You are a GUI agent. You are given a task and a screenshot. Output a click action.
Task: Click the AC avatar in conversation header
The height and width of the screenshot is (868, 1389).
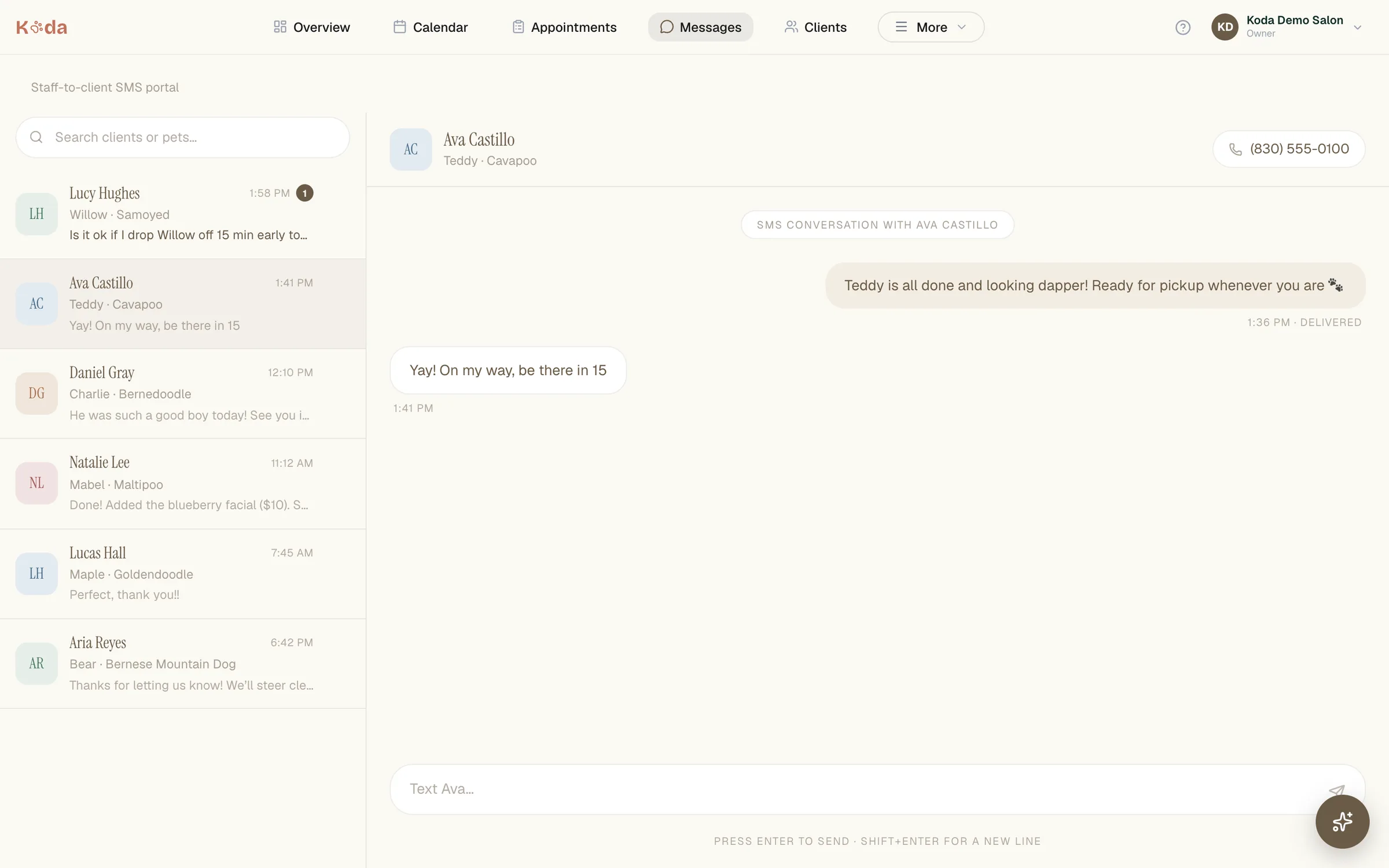[411, 149]
